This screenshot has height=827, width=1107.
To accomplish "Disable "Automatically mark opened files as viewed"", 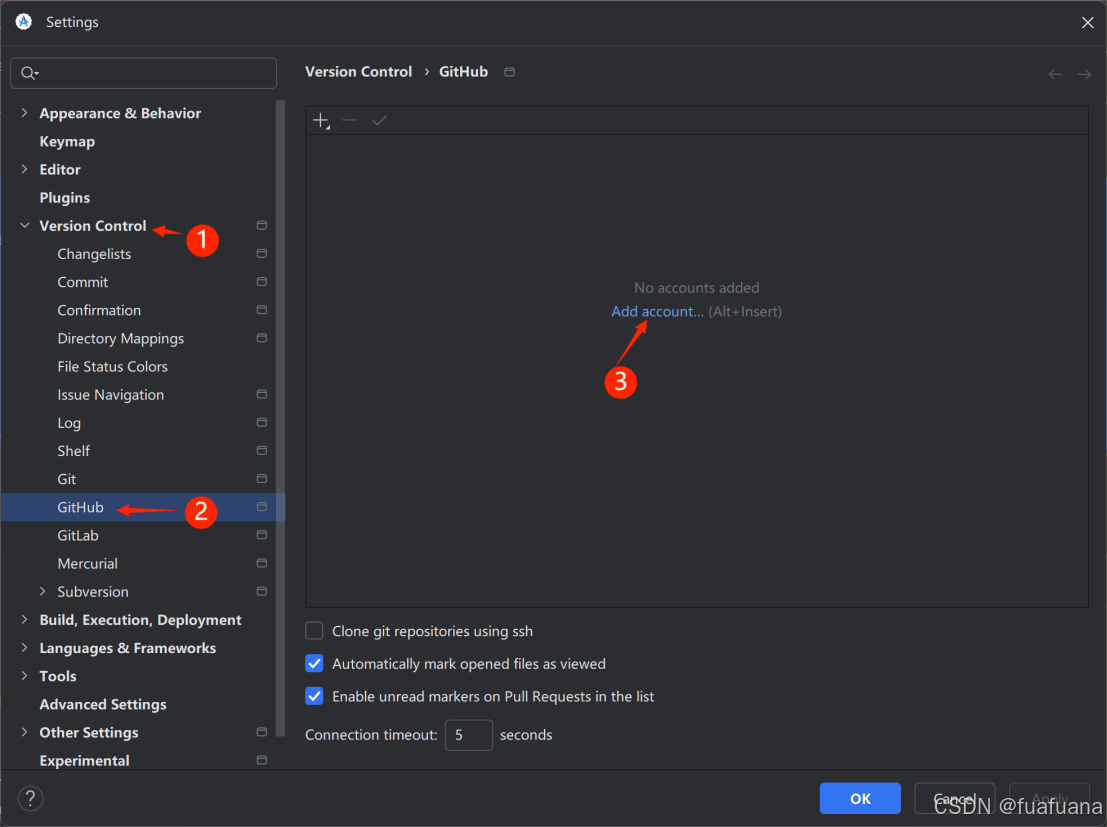I will coord(314,663).
